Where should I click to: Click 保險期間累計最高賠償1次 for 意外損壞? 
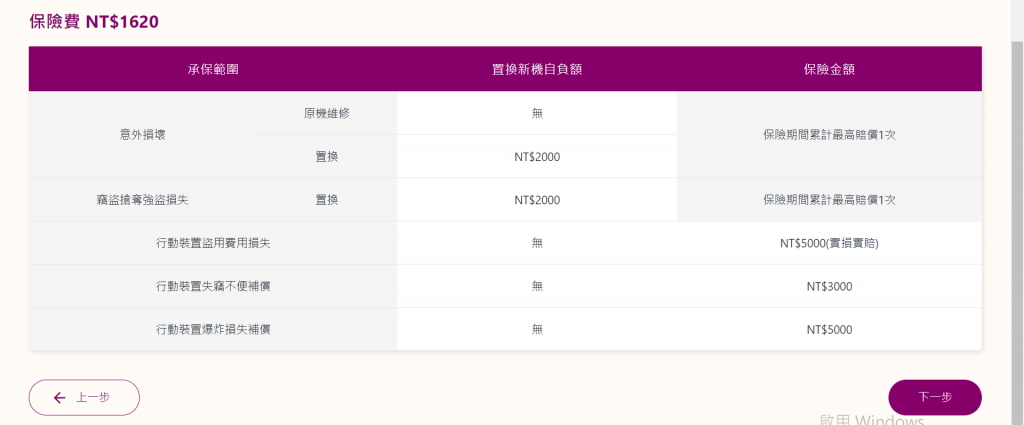click(x=829, y=134)
